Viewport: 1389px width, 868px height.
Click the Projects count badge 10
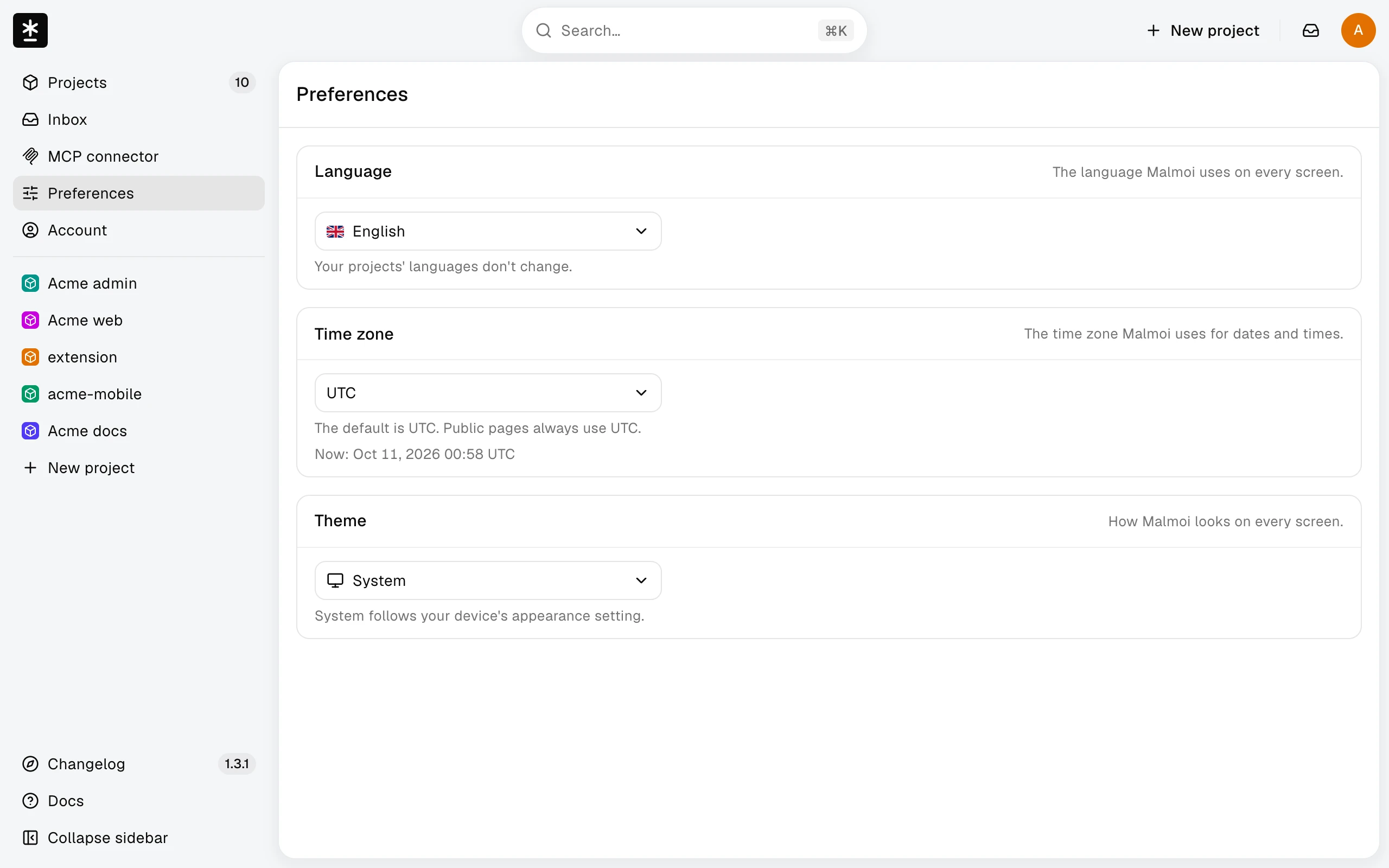(x=242, y=82)
